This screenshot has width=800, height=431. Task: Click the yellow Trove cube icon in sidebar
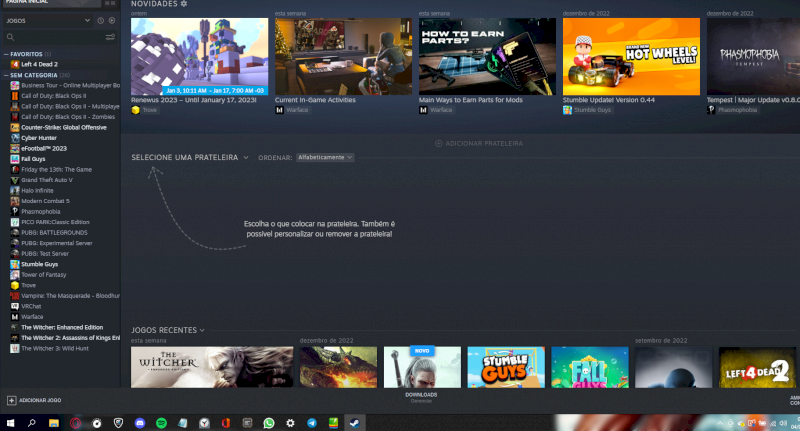15,285
